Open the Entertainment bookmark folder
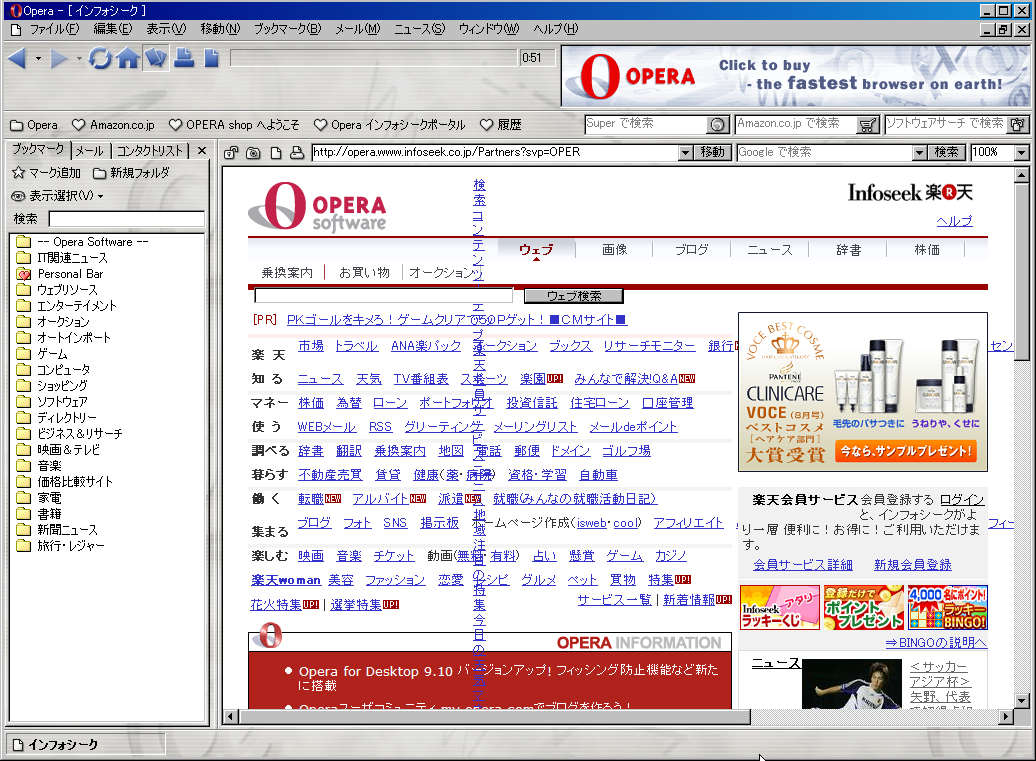 tap(66, 306)
